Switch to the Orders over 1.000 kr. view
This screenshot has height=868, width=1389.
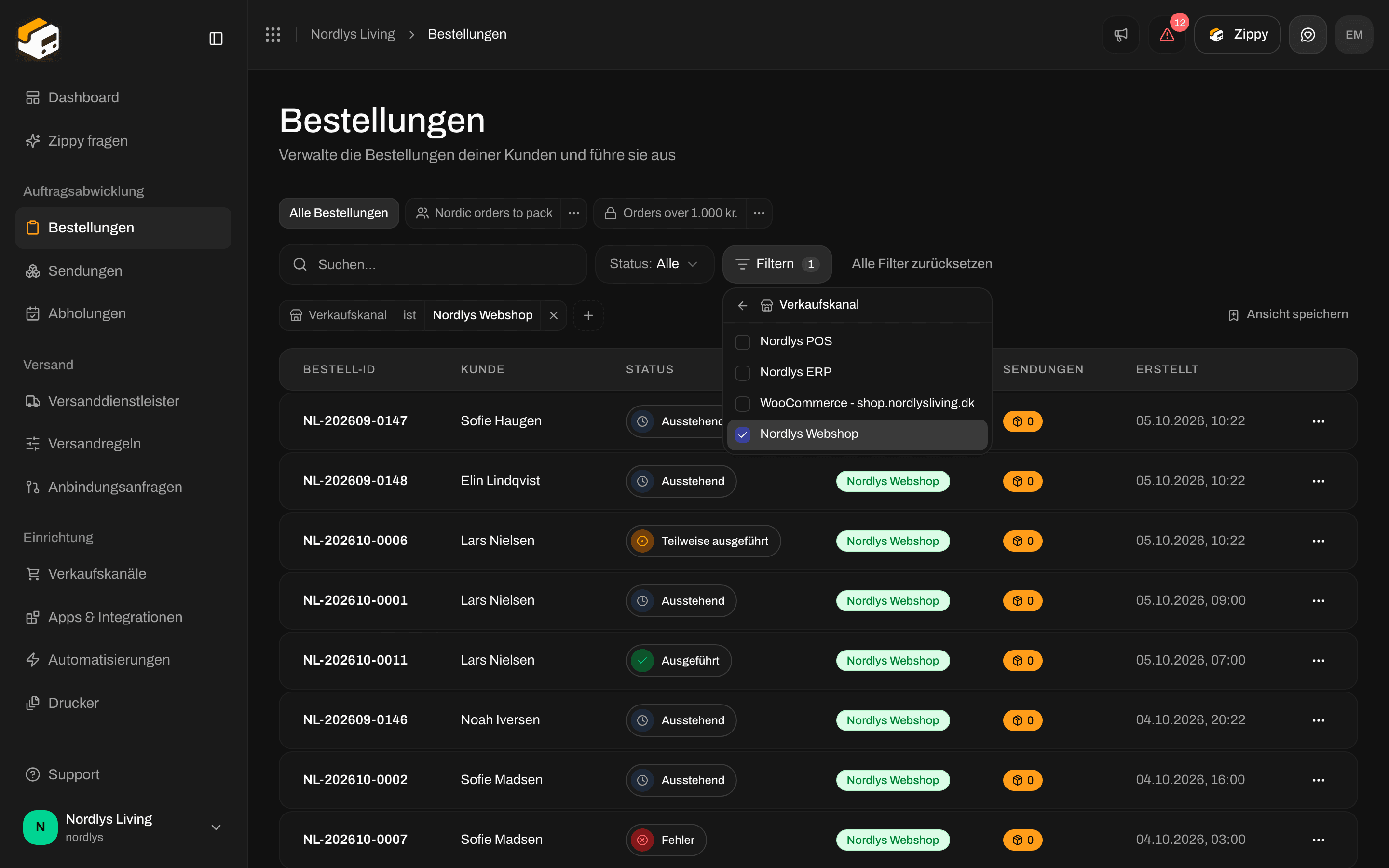point(670,213)
